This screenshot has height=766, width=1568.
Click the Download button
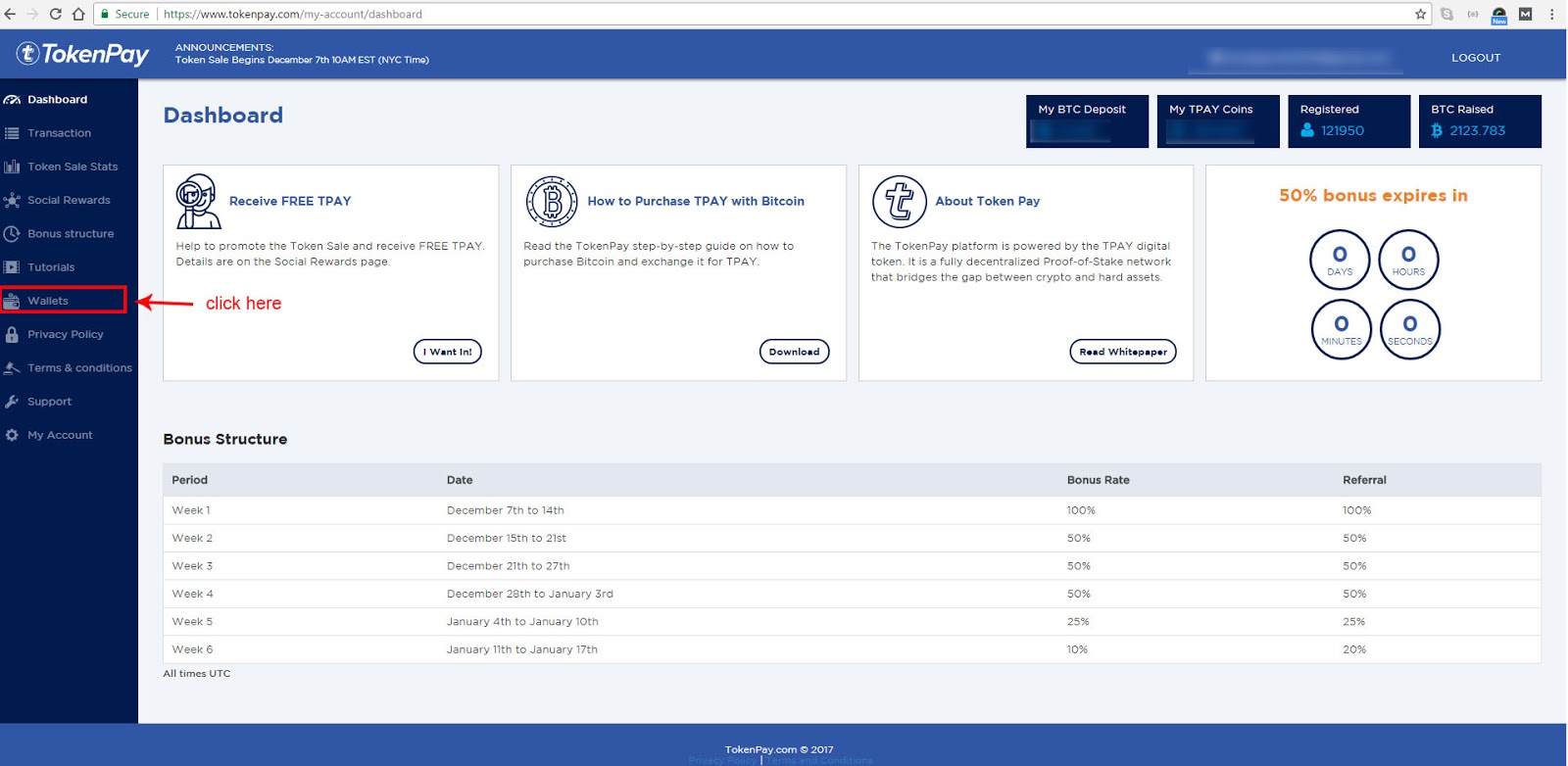pyautogui.click(x=795, y=352)
